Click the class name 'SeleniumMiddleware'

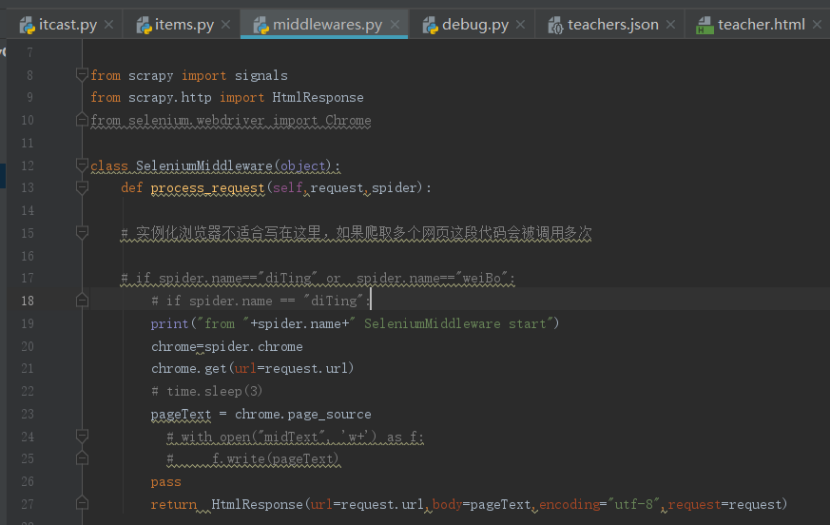(x=204, y=166)
